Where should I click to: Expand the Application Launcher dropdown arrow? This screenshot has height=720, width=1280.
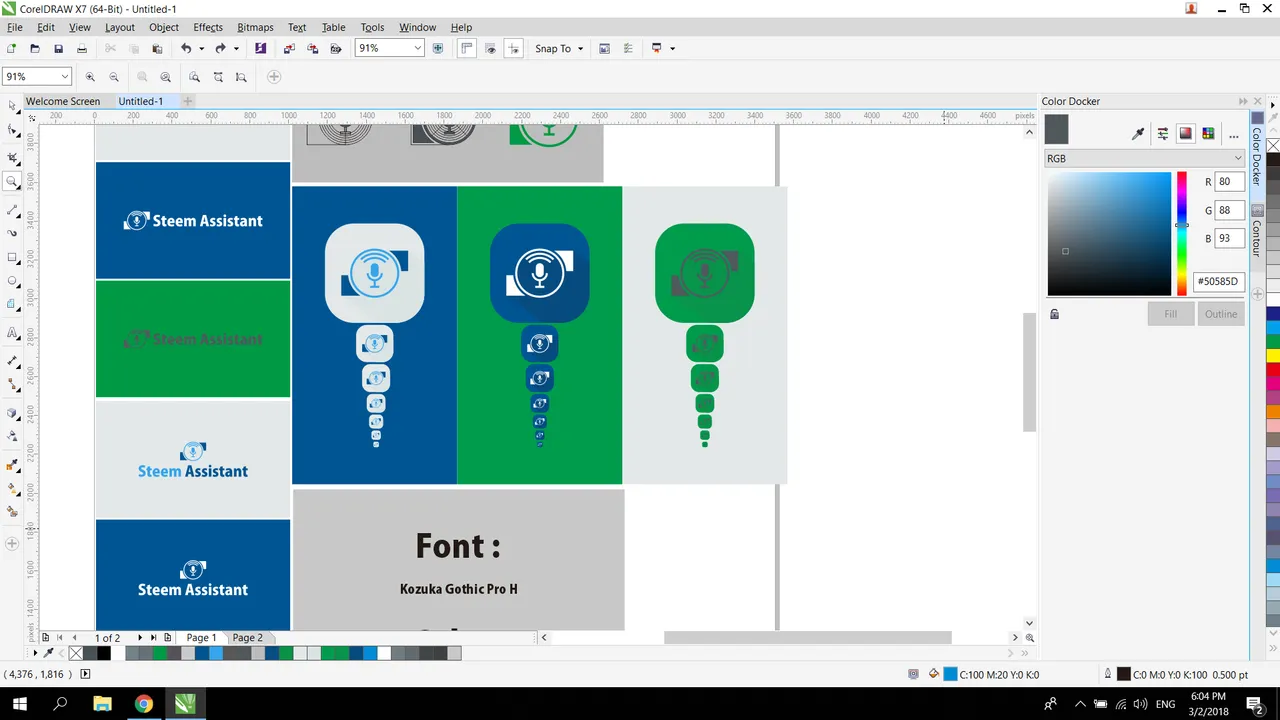[x=672, y=48]
